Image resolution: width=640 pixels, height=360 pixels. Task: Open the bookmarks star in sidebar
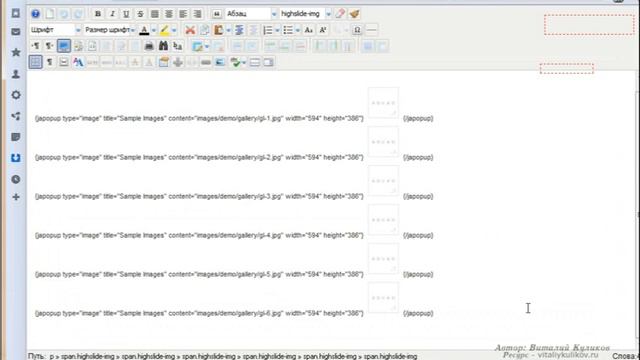(16, 52)
